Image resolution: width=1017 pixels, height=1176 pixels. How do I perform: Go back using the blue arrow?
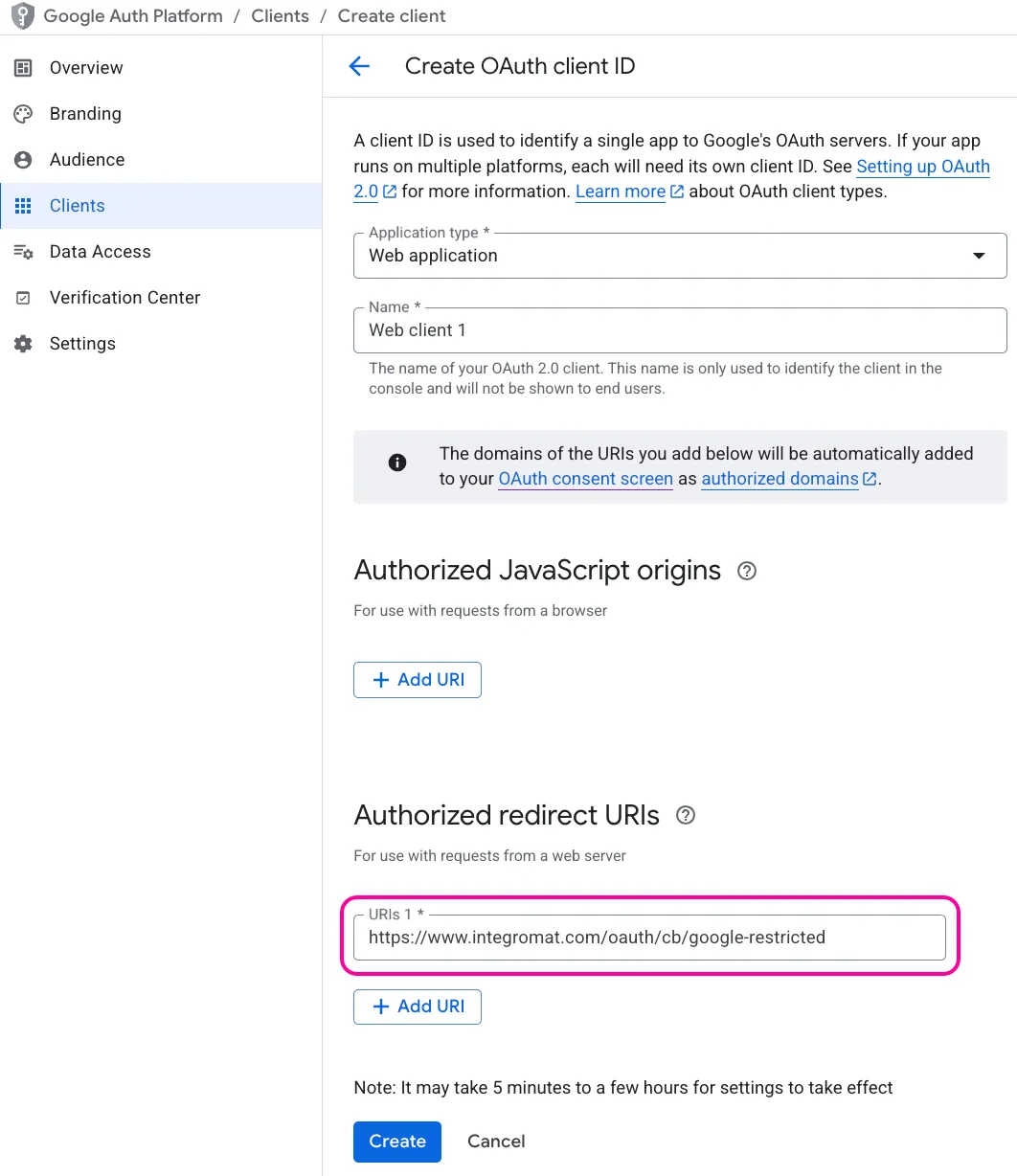coord(359,66)
